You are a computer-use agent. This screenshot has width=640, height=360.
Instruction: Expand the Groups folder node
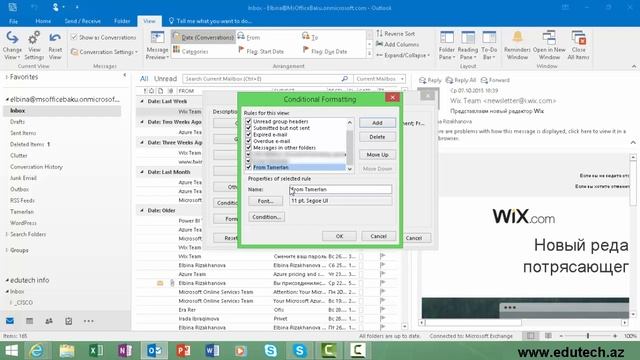pyautogui.click(x=7, y=250)
